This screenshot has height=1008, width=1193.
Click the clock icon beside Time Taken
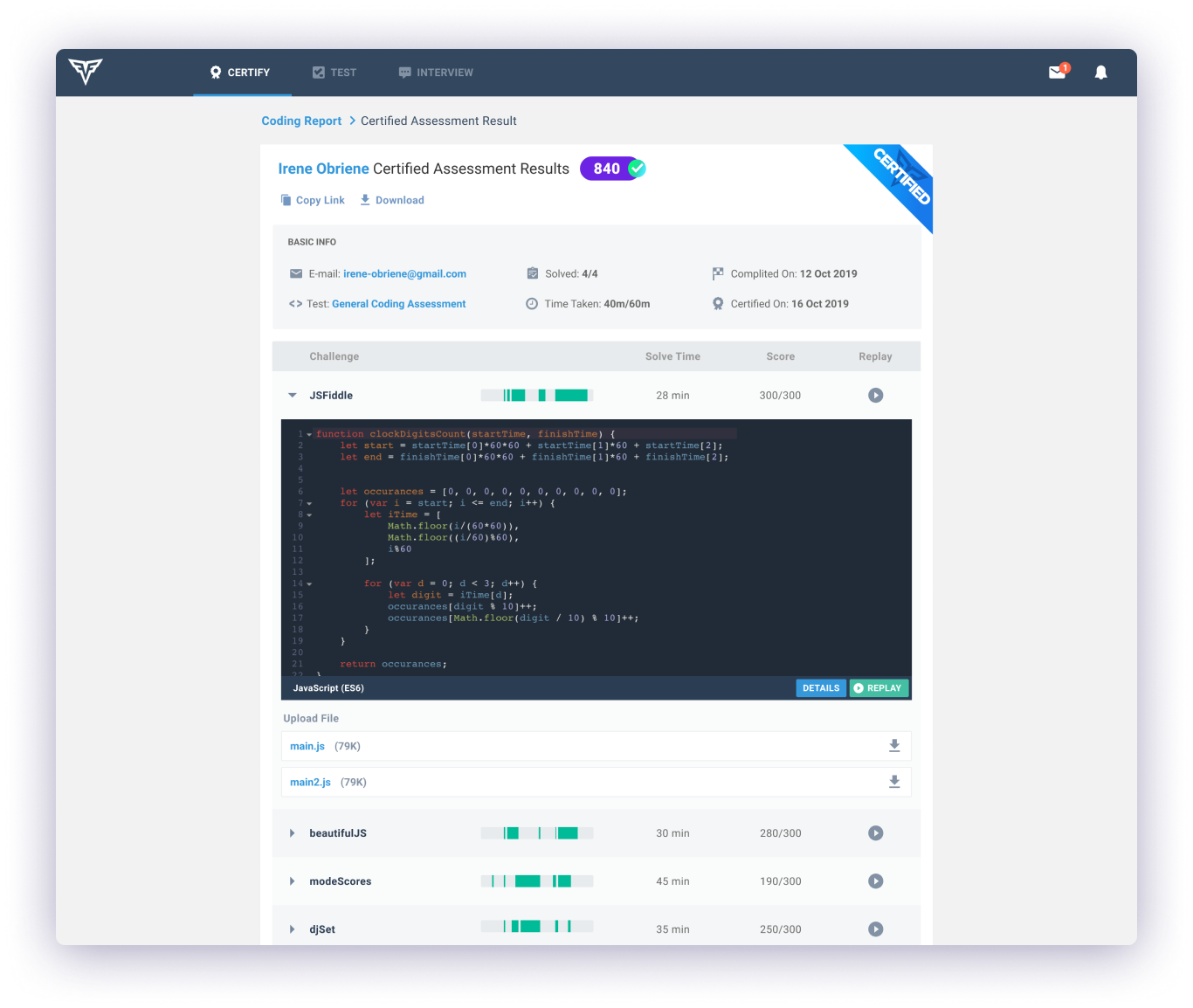pyautogui.click(x=532, y=304)
